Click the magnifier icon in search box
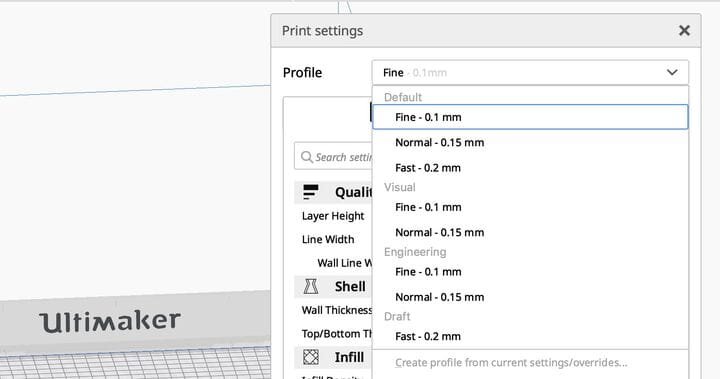Screen dimensions: 720x379 [307, 157]
